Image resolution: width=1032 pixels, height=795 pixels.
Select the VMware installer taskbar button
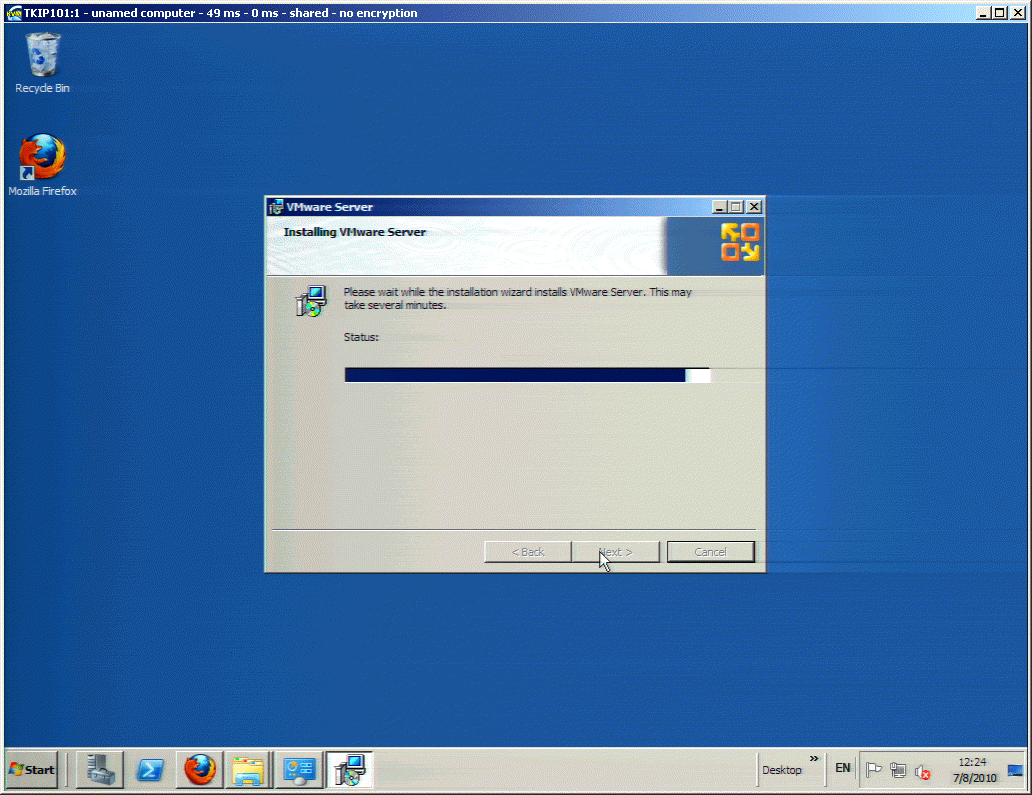pos(349,769)
